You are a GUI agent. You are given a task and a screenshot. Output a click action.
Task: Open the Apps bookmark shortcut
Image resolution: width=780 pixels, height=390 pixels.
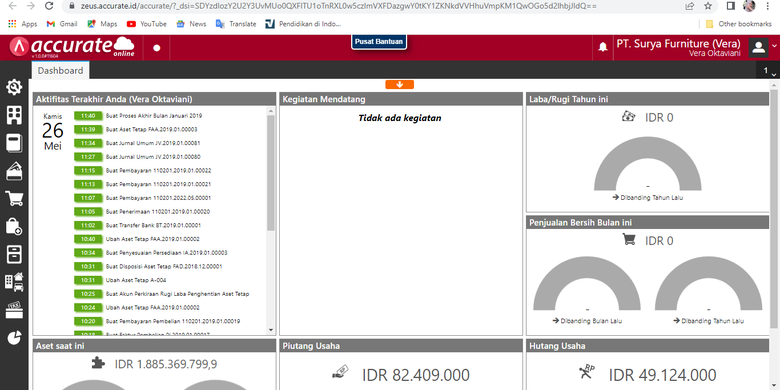click(23, 24)
